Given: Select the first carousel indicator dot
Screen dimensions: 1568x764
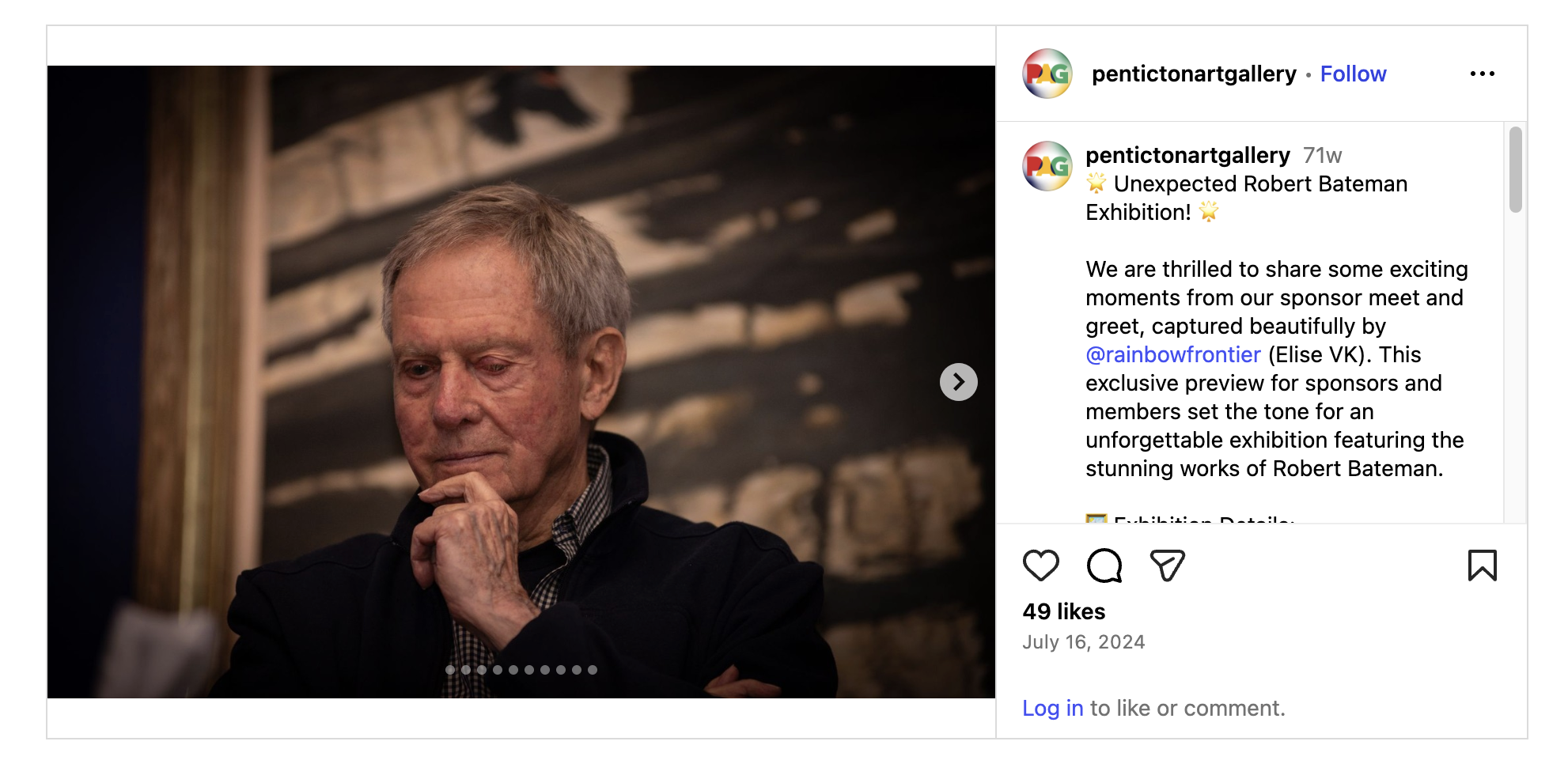Looking at the screenshot, I should click(450, 670).
